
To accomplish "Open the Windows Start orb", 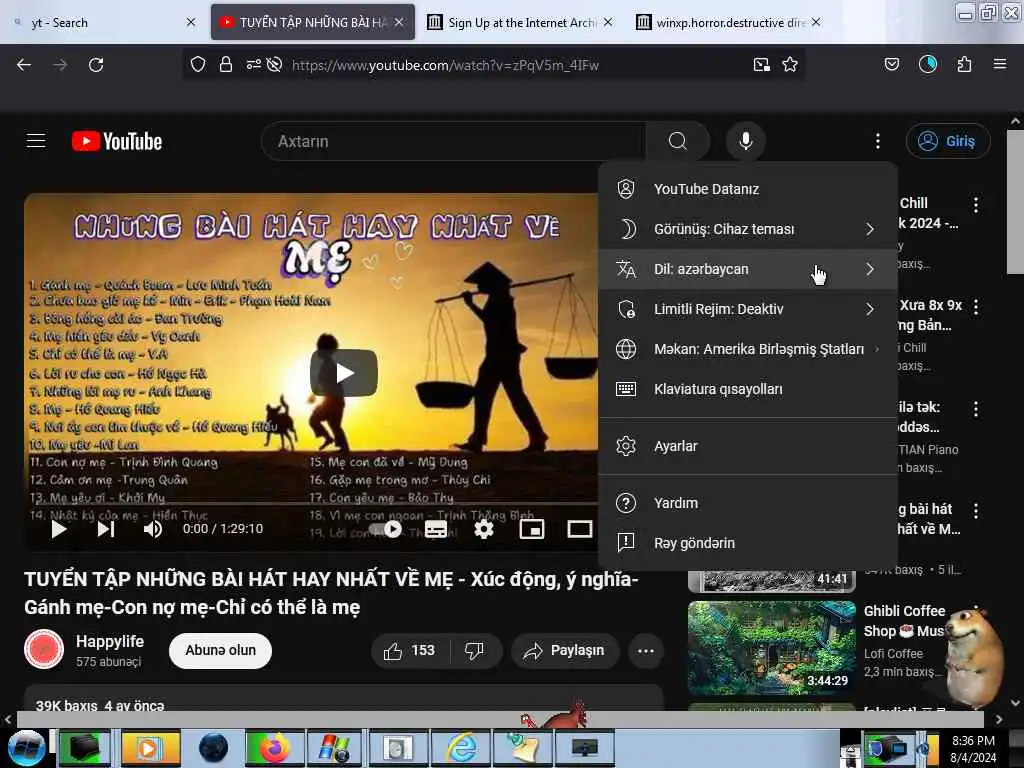I will coord(27,748).
